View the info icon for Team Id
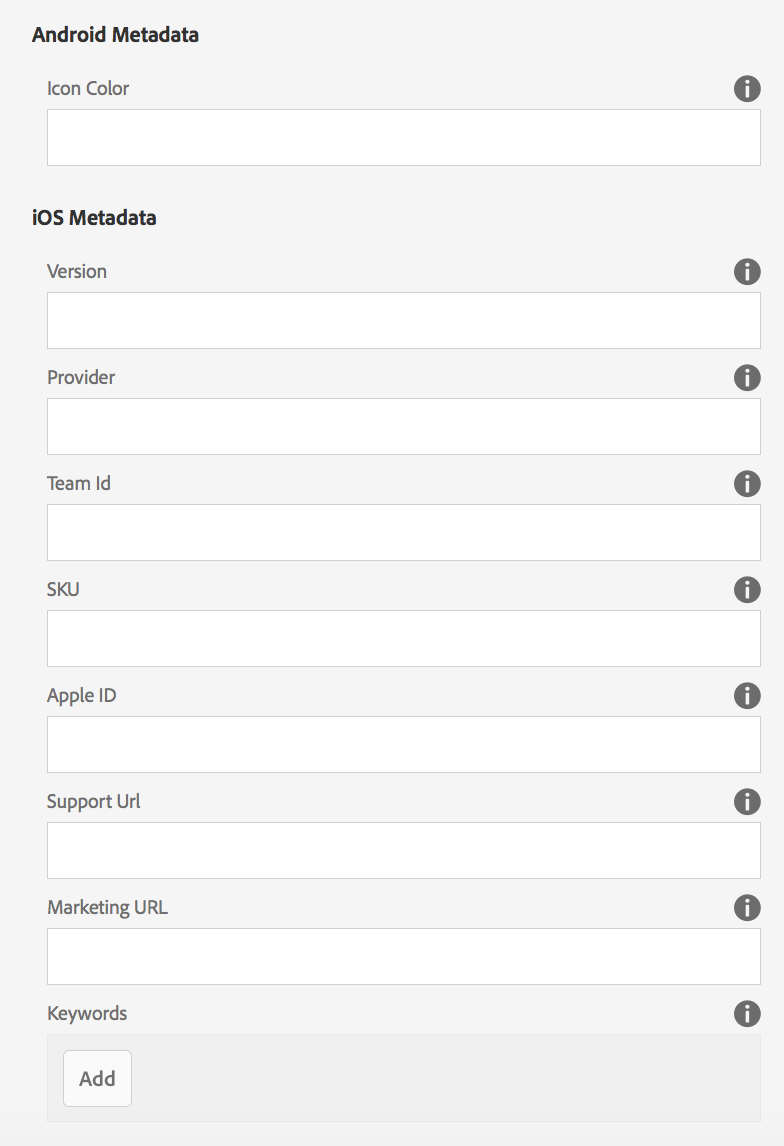784x1146 pixels. (x=747, y=484)
